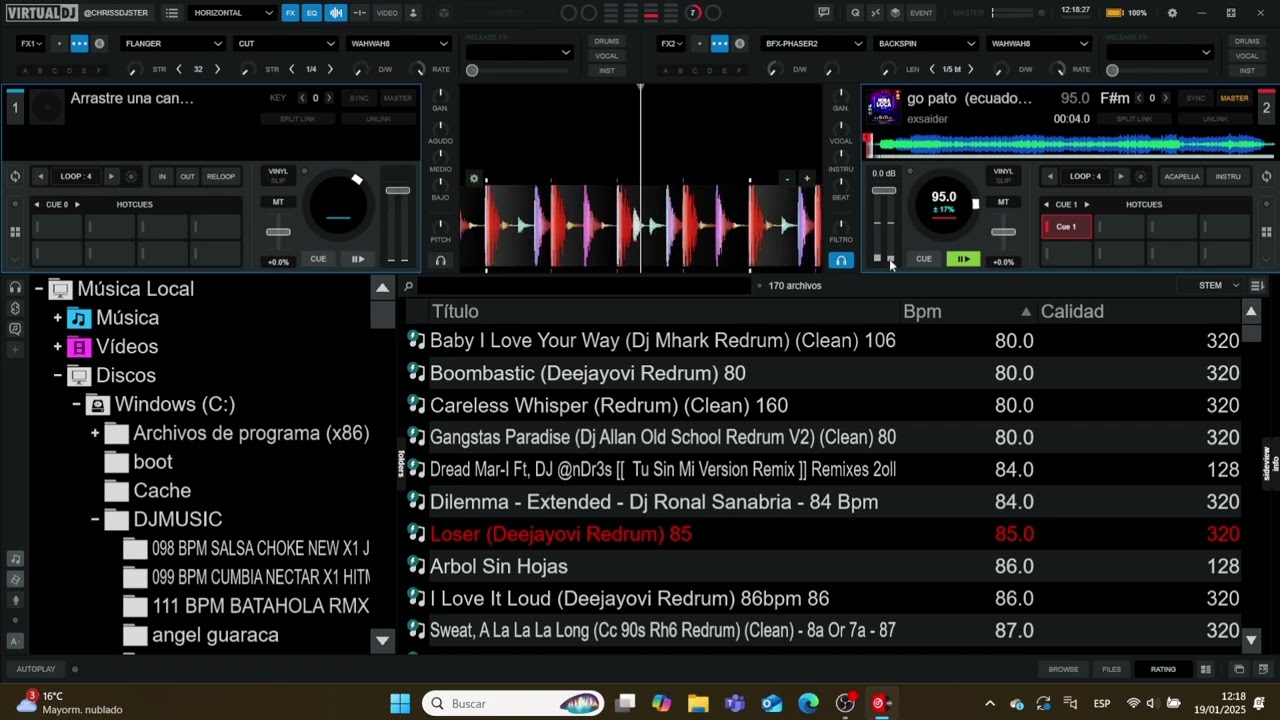This screenshot has width=1280, height=720.
Task: Zoom in waveform with the plus icon
Action: click(807, 179)
